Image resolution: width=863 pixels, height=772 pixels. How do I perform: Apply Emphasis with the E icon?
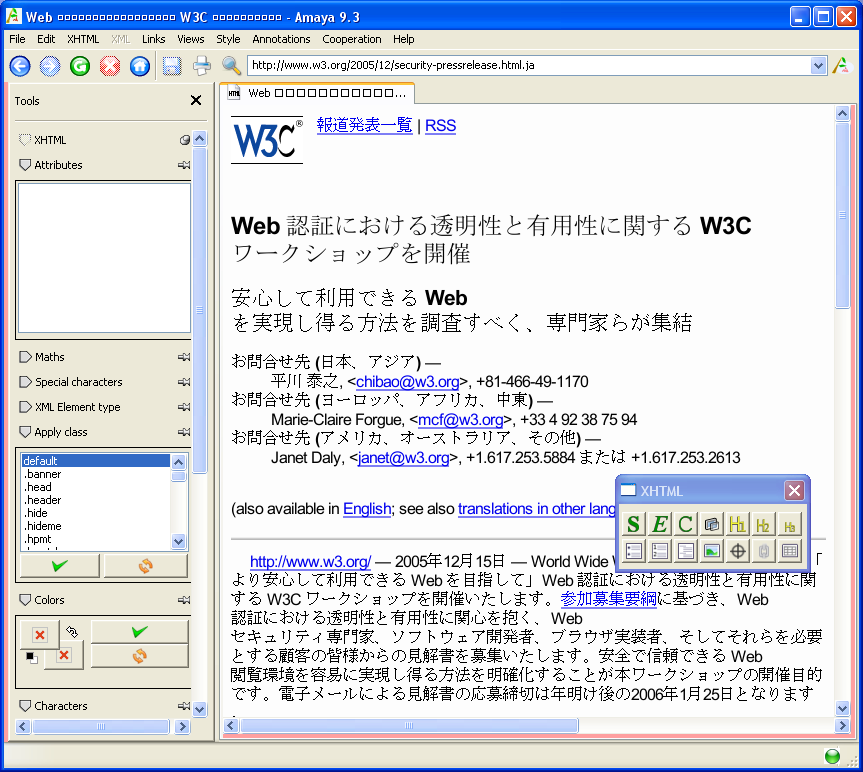click(x=659, y=524)
